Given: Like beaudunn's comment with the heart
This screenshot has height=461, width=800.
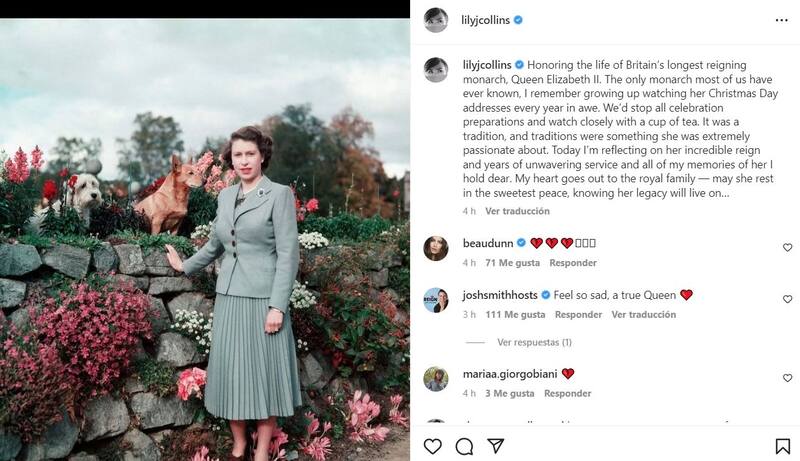Looking at the screenshot, I should [787, 247].
